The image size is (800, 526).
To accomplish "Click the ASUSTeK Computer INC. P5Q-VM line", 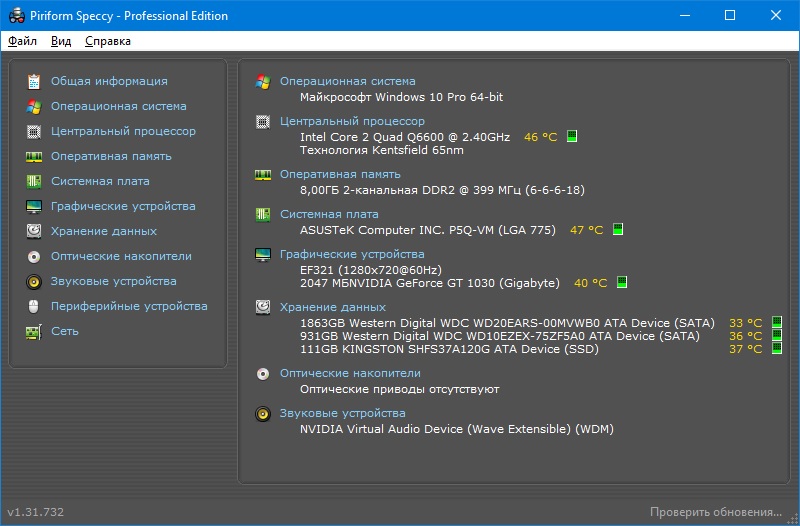I will 428,230.
